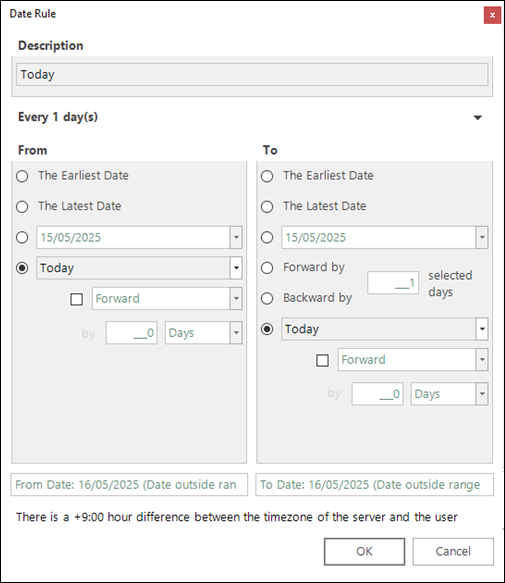Open the From Days unit dropdown
Viewport: 505px width, 583px height.
click(x=203, y=332)
